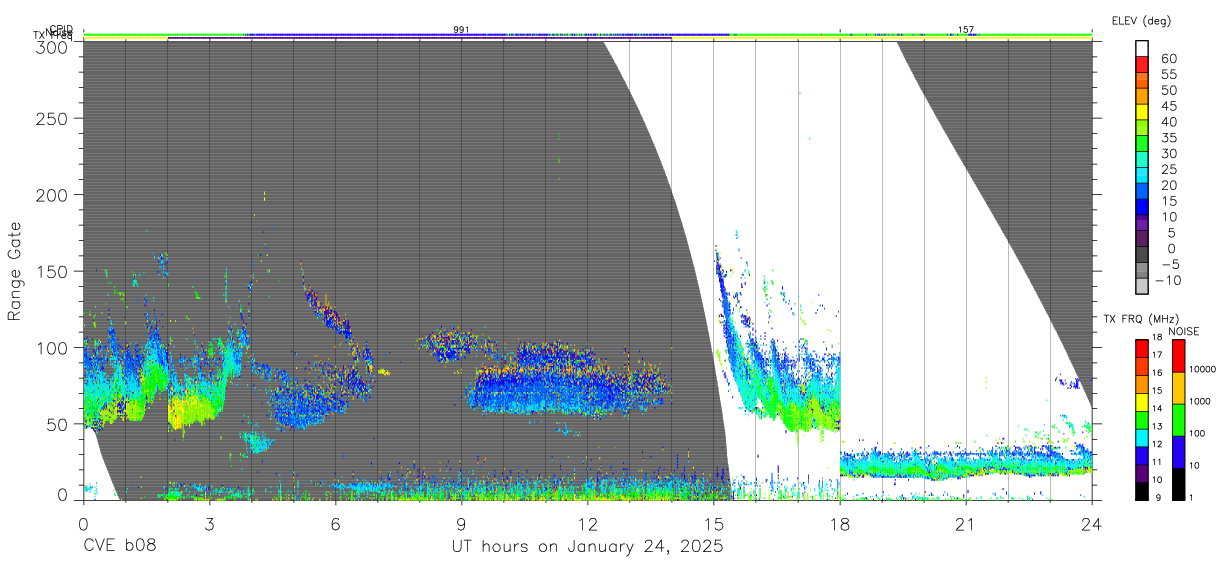
Task: Click the ELEV legend value '20'
Action: coord(1169,185)
